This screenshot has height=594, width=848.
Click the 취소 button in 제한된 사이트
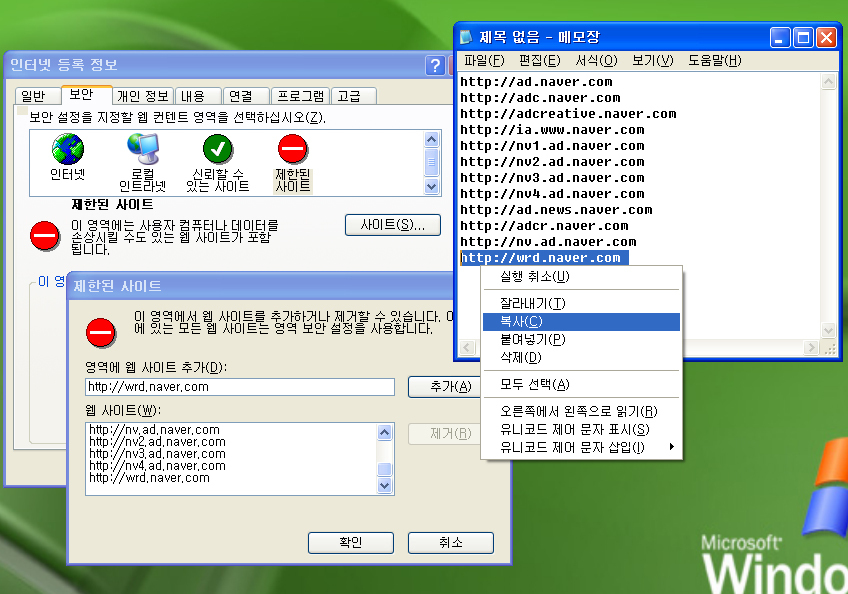coord(450,543)
